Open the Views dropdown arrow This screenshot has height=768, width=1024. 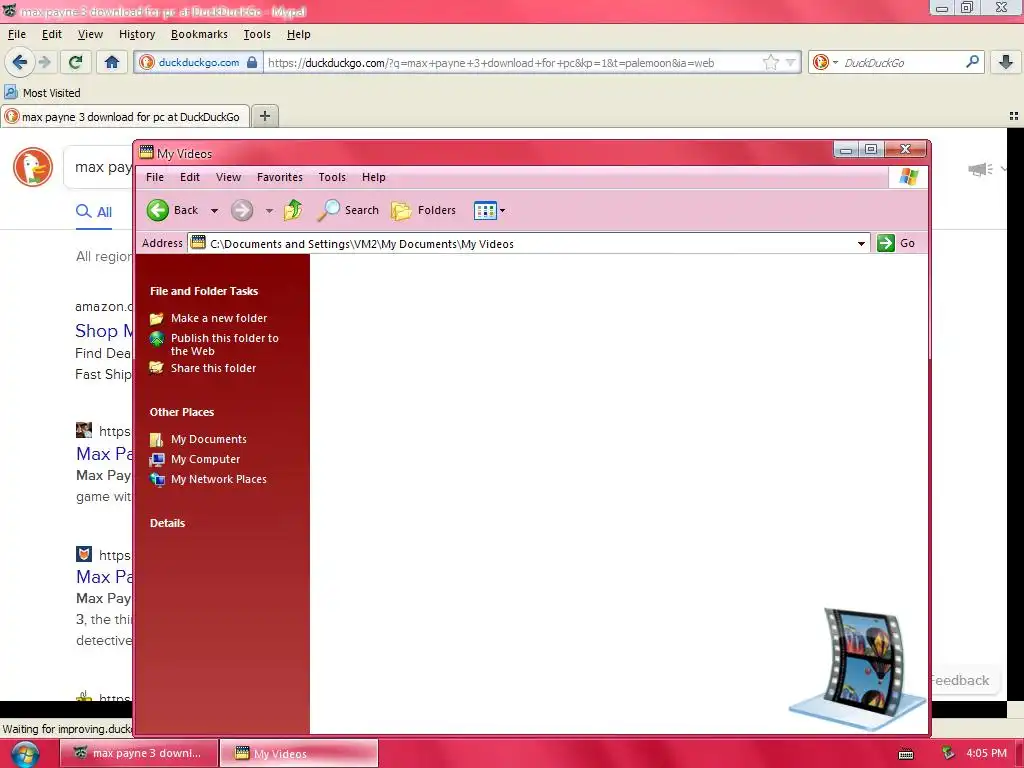[x=502, y=211]
